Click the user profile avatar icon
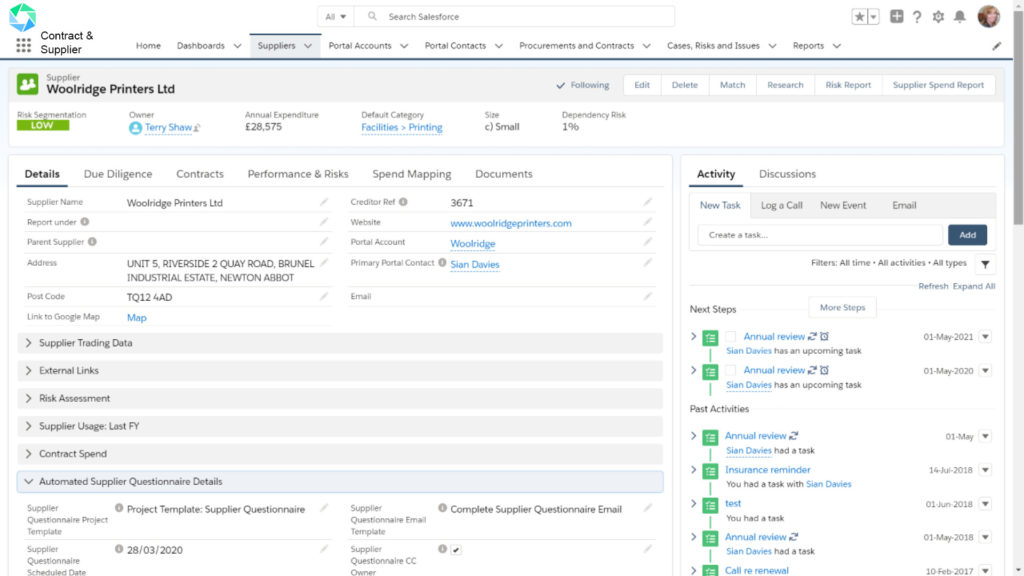Screen dimensions: 1024x576 (988, 16)
